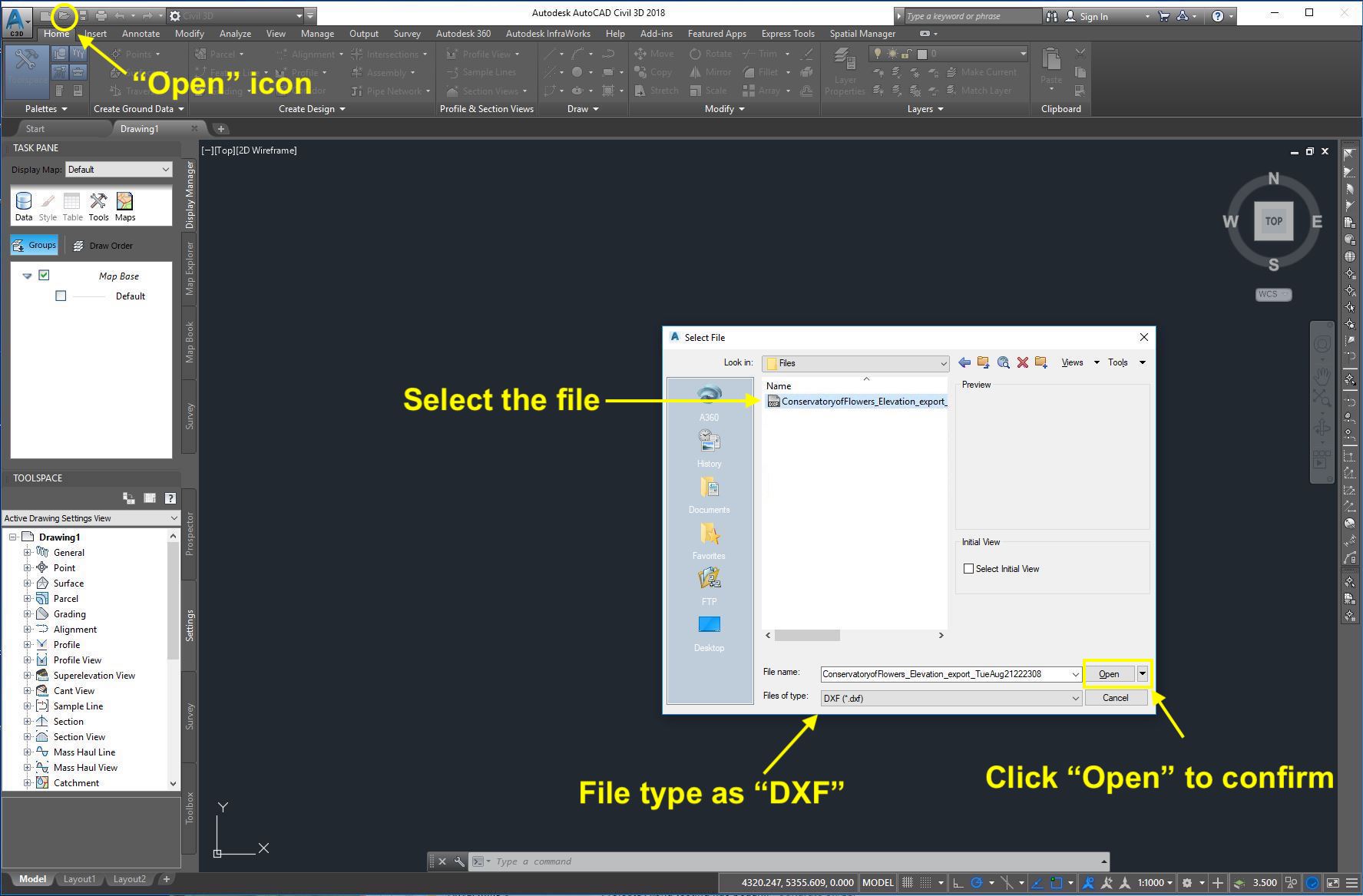
Task: Click Cancel in the Select File dialog
Action: (1115, 697)
